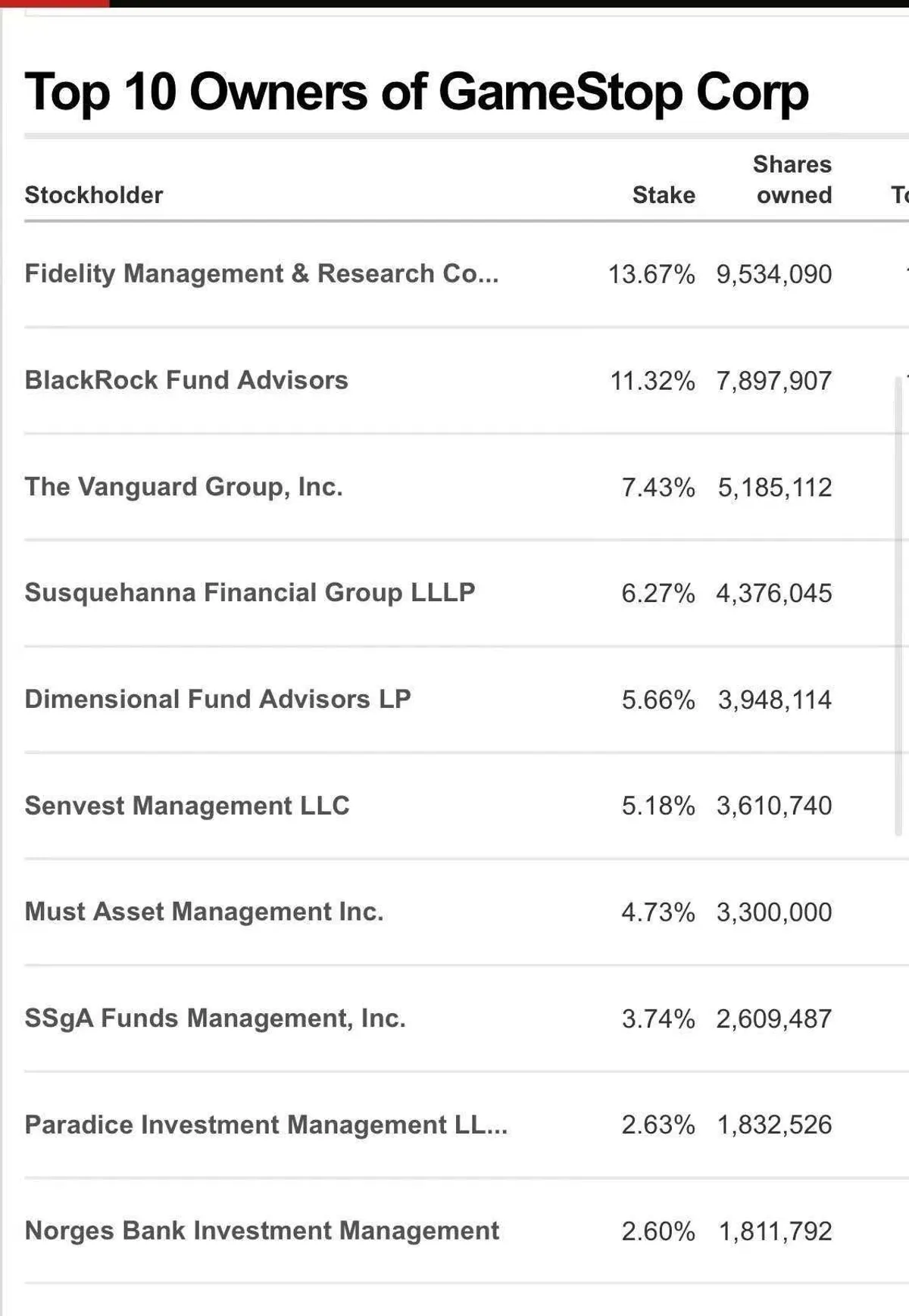Click BlackRock's 7,897,907 shares owned value
This screenshot has width=909, height=1316.
[x=774, y=381]
